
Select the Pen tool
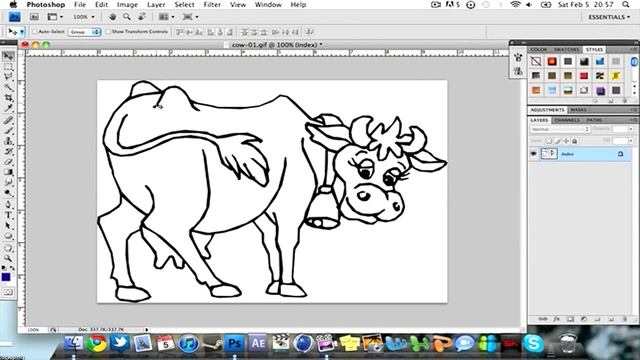tap(8, 204)
